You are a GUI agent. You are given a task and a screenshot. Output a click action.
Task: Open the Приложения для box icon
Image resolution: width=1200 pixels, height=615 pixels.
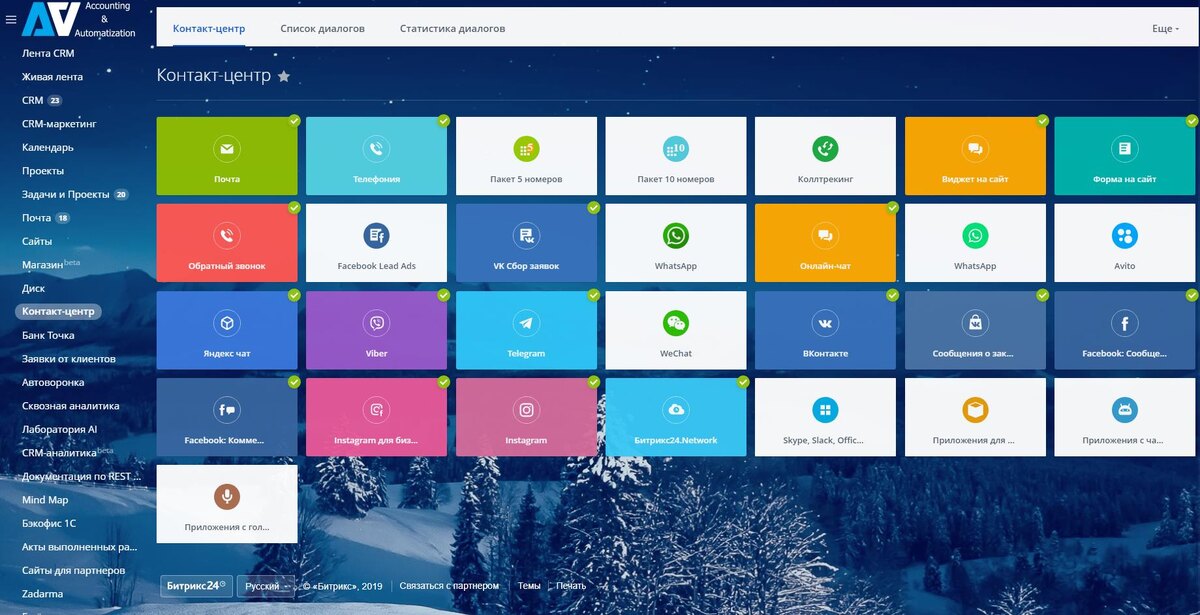click(975, 410)
